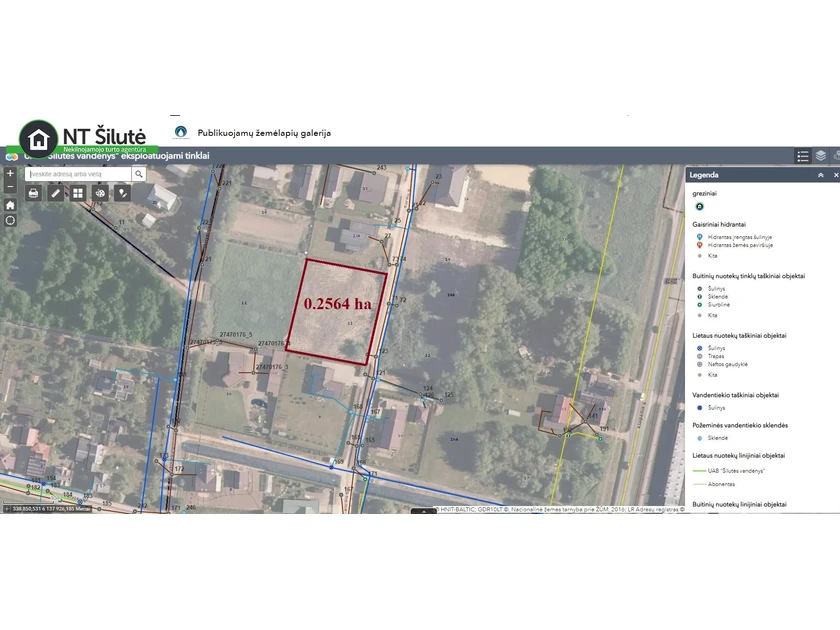840x630 pixels.
Task: Click the 'greziniai' legend heading
Action: point(704,193)
